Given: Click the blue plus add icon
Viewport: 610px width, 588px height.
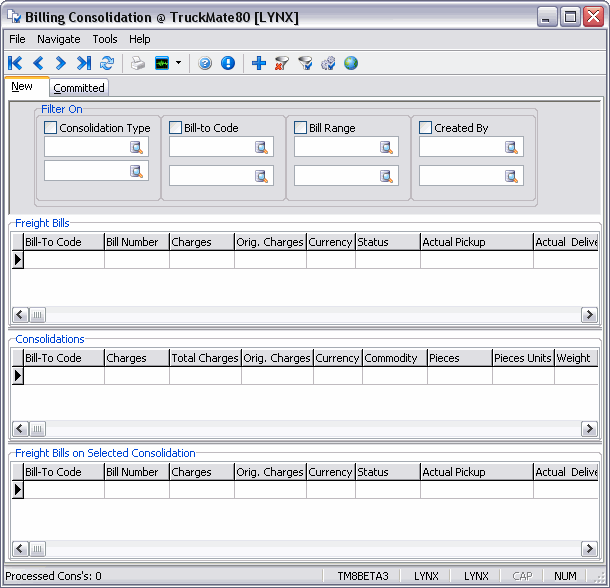Looking at the screenshot, I should 258,63.
